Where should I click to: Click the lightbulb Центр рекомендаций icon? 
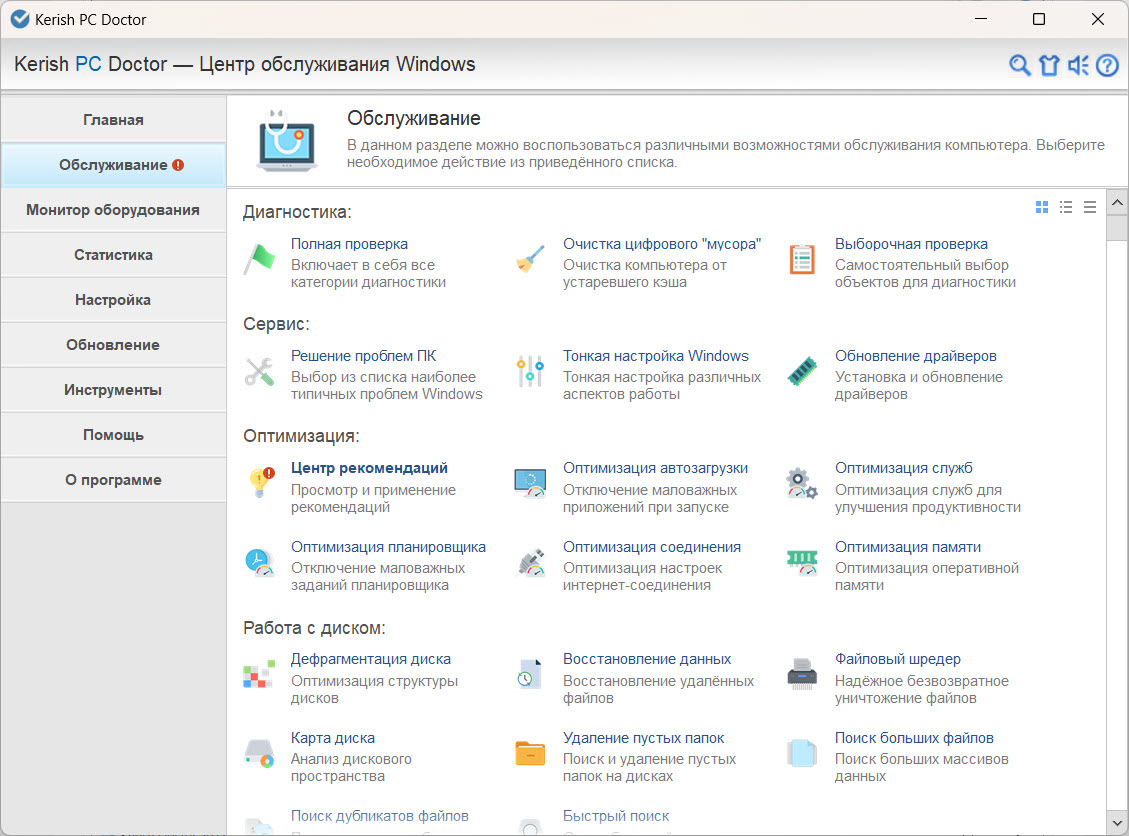click(259, 482)
